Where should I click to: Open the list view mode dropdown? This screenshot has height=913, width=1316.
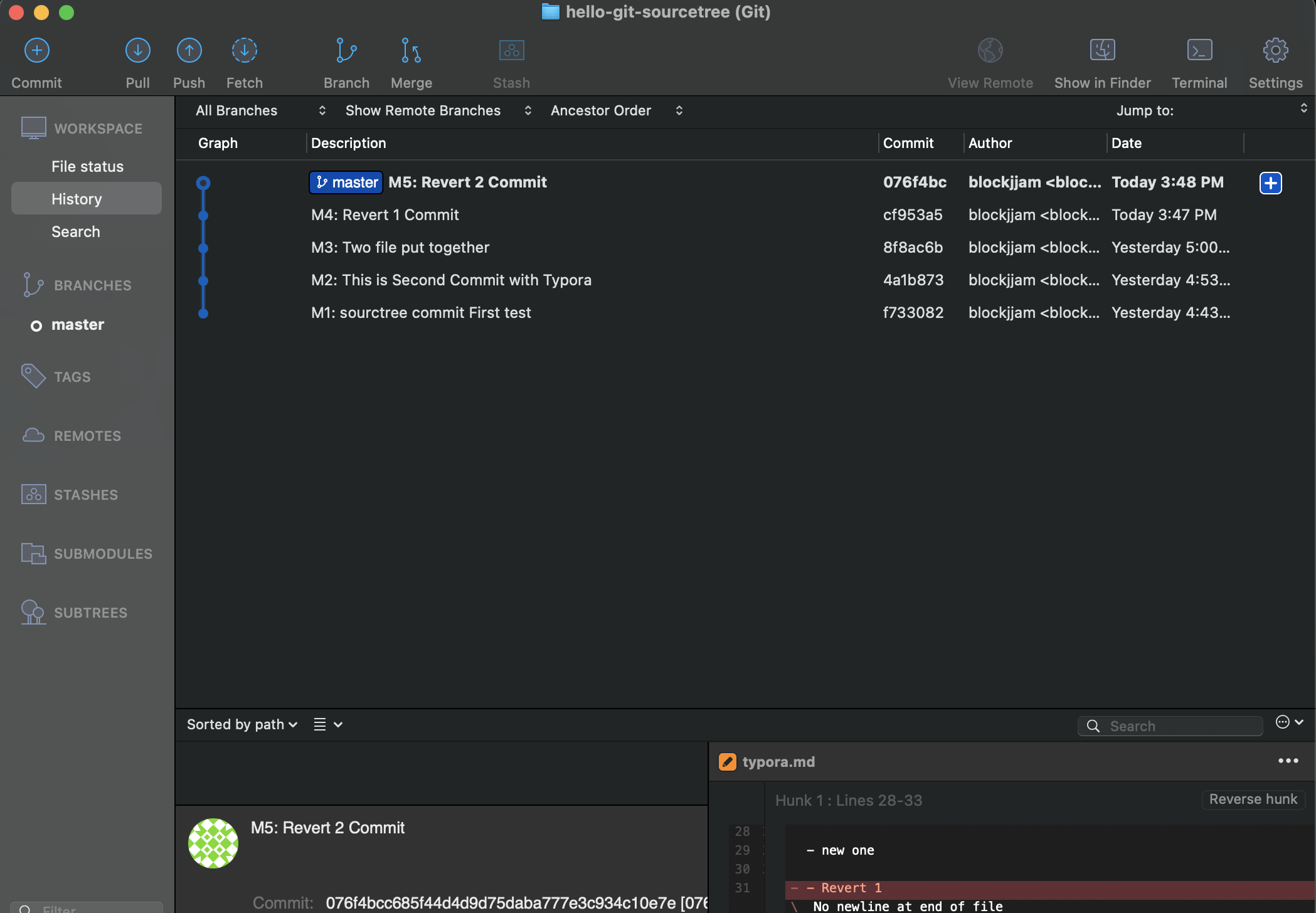(x=328, y=724)
